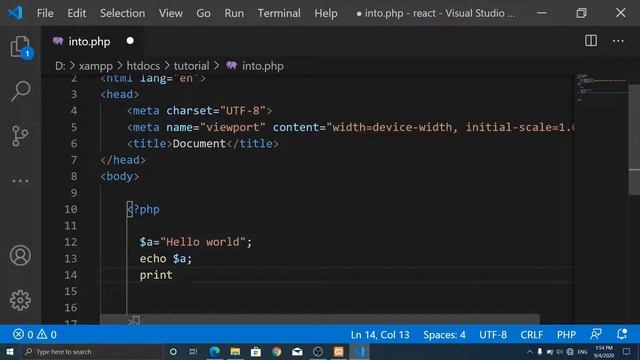Viewport: 640px width, 360px height.
Task: Open XAMPP from the taskbar
Action: pos(338,351)
